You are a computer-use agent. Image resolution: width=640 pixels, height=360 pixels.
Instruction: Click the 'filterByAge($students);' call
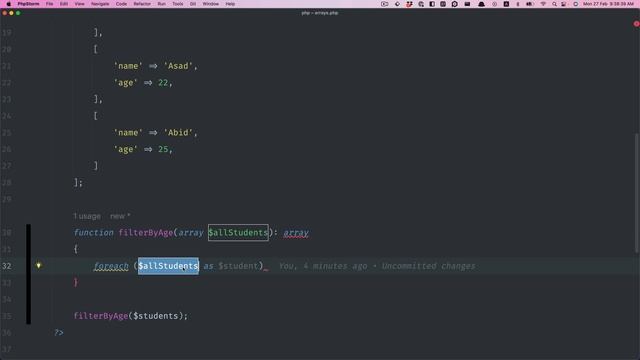(131, 316)
